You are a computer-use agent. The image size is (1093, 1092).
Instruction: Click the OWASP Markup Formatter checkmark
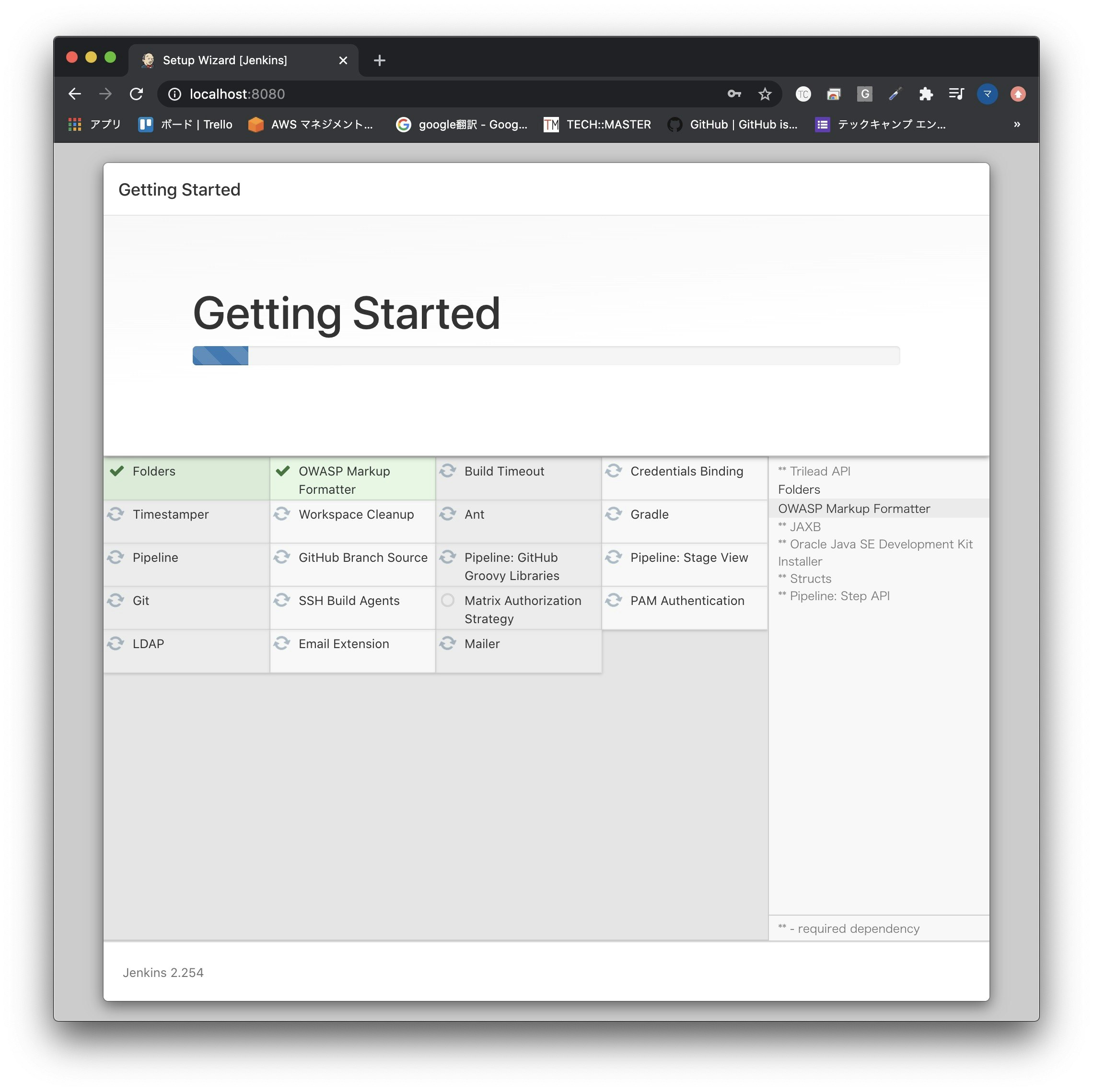(283, 471)
